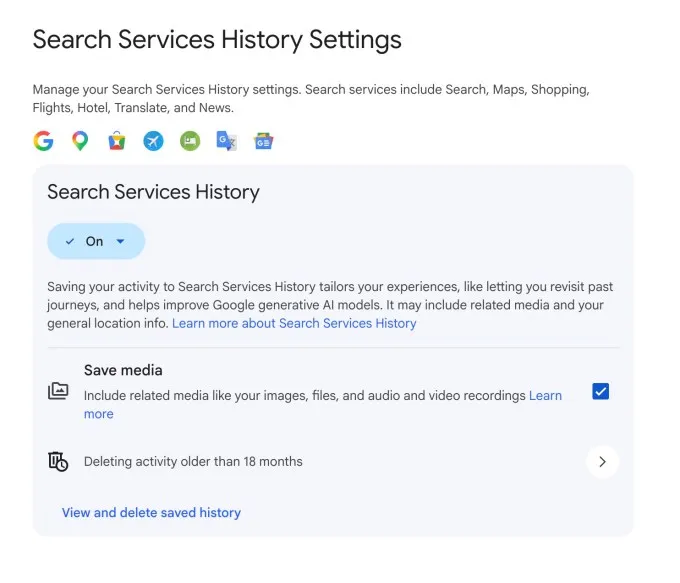Click the Search Services History card heading

pos(154,192)
